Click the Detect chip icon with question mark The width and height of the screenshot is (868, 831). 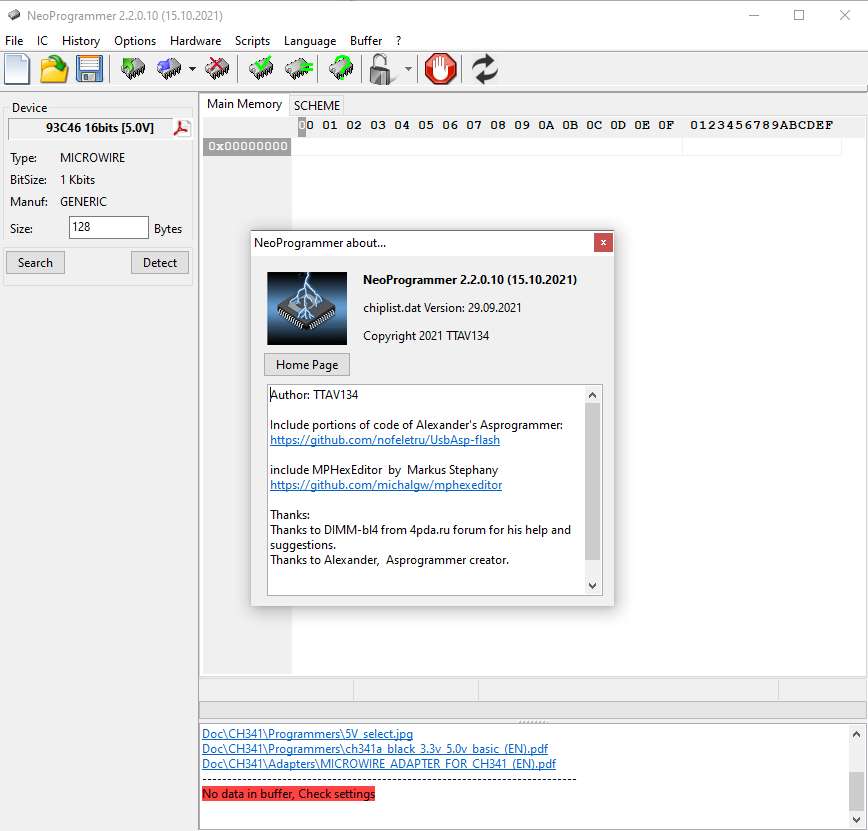point(341,69)
